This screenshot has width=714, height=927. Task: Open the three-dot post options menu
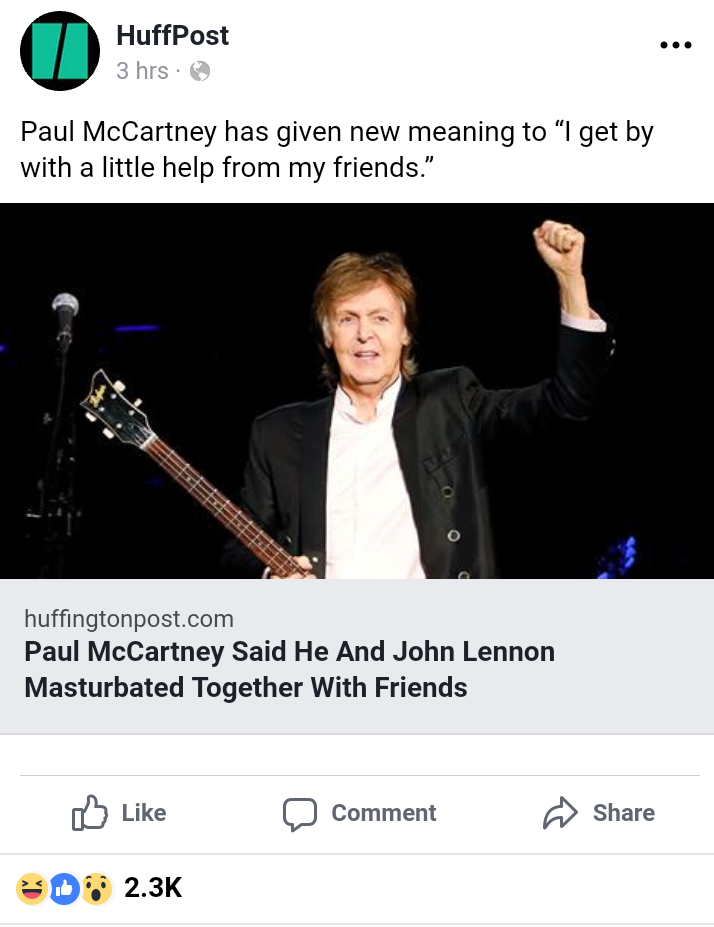tap(676, 45)
